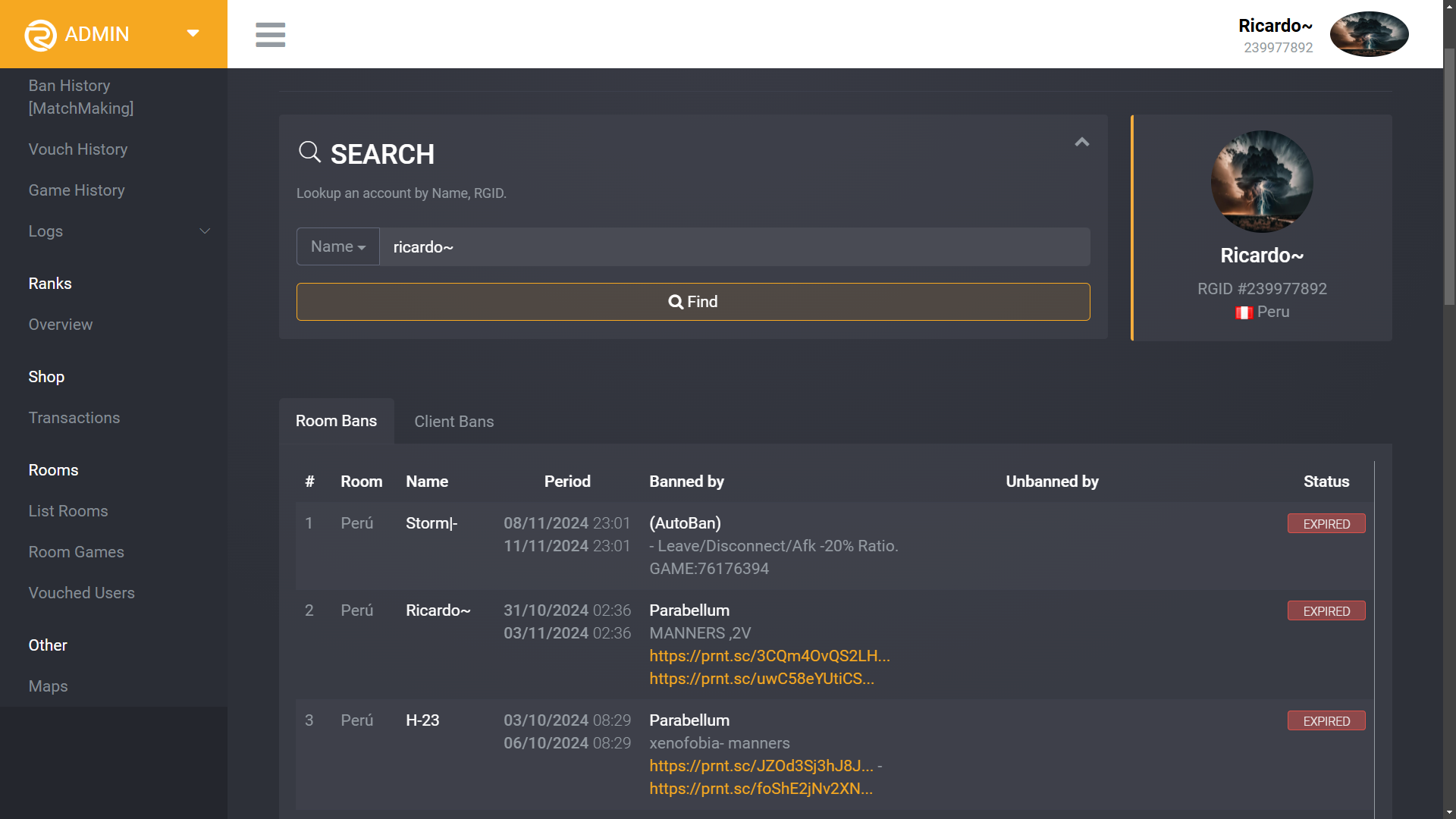Open link prnt.sc/JZOd3Sj3hJ8J
1456x819 pixels.
761,766
